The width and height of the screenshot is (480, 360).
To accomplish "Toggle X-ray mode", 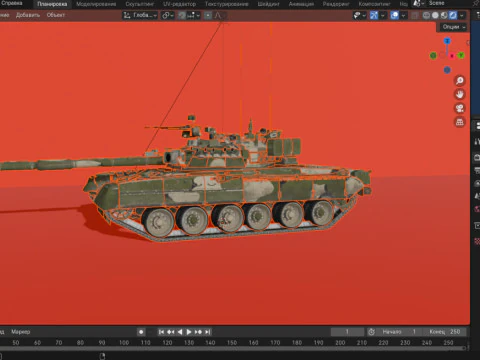I will pyautogui.click(x=415, y=15).
